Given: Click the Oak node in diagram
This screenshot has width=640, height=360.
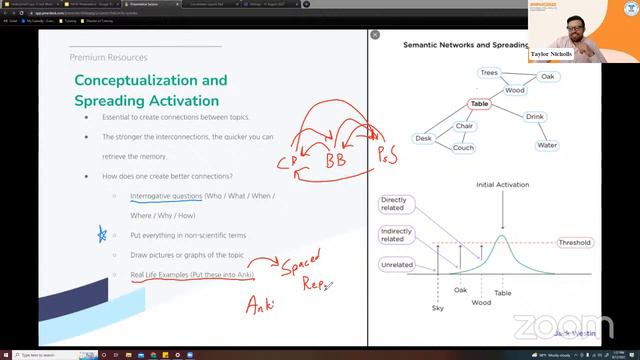Looking at the screenshot, I should (547, 77).
